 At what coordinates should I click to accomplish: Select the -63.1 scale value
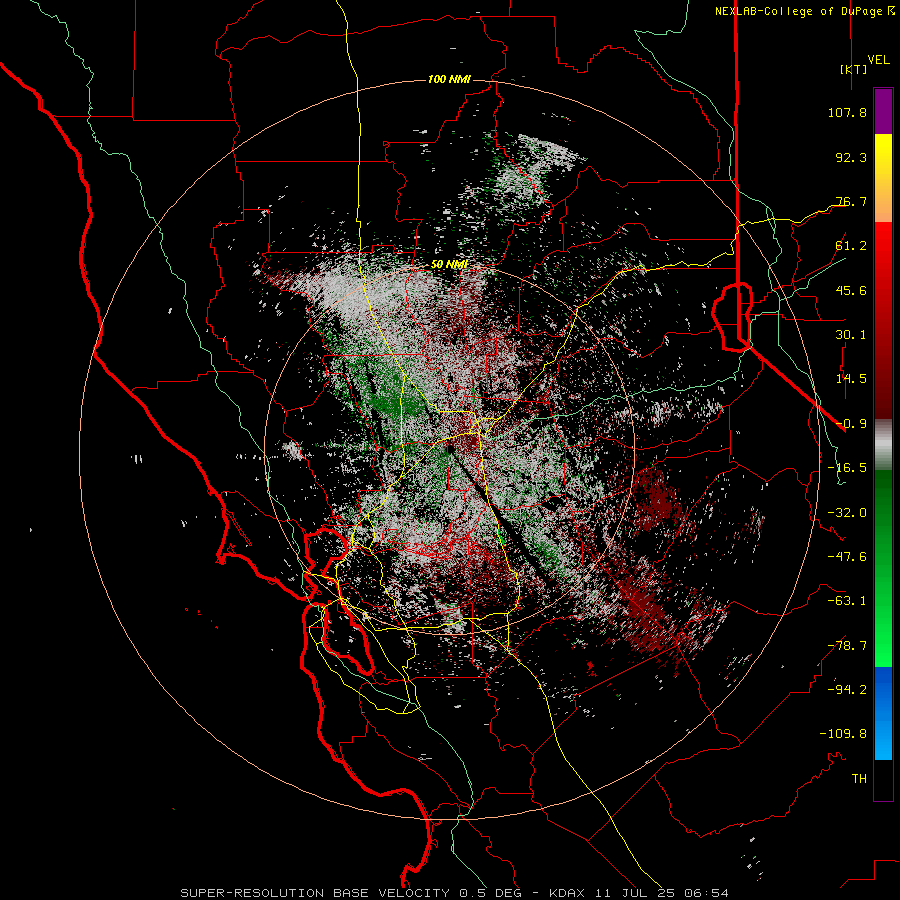tap(847, 601)
